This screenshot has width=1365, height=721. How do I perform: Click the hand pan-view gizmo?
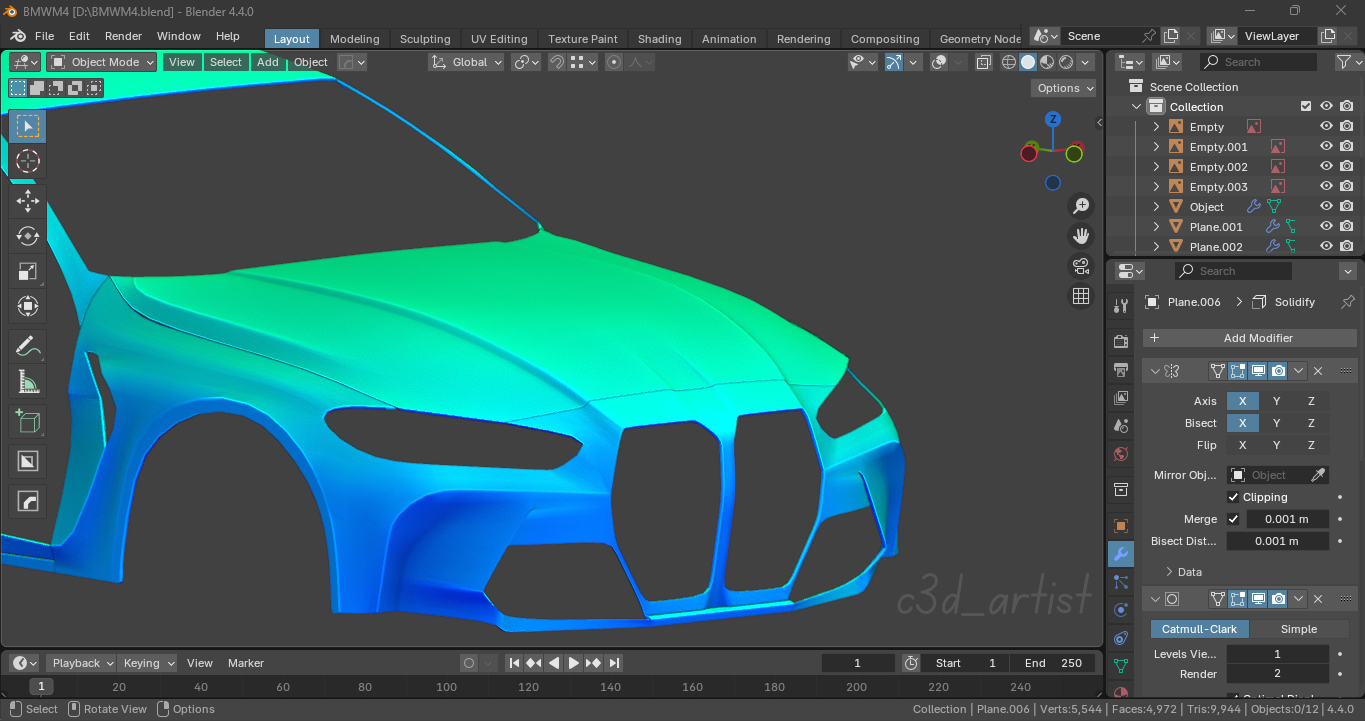click(x=1081, y=236)
